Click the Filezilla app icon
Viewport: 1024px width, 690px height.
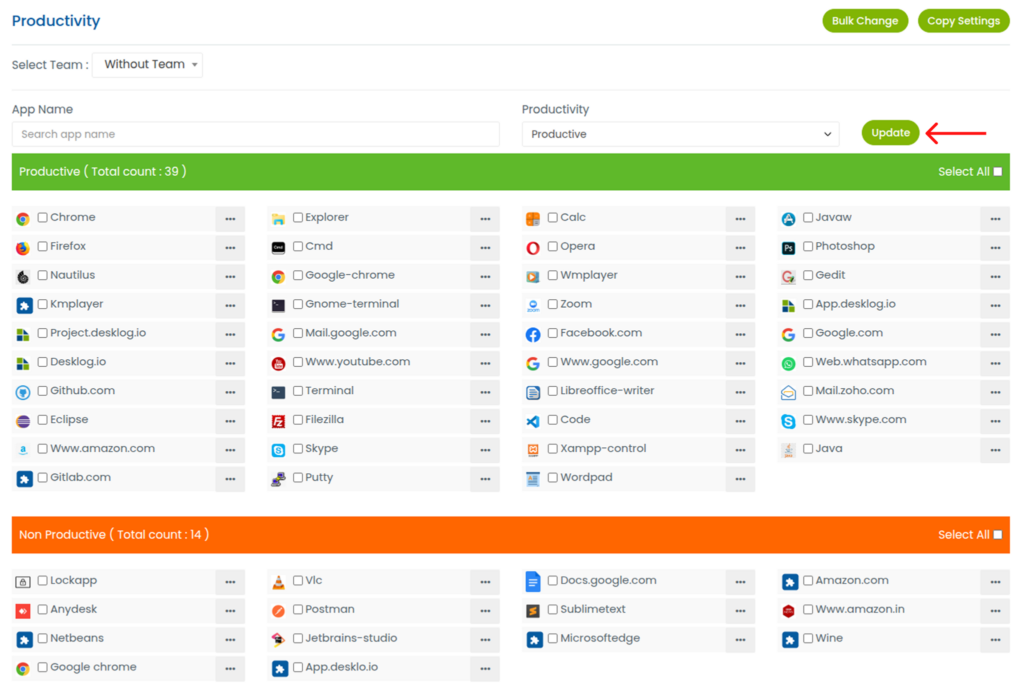pos(278,421)
